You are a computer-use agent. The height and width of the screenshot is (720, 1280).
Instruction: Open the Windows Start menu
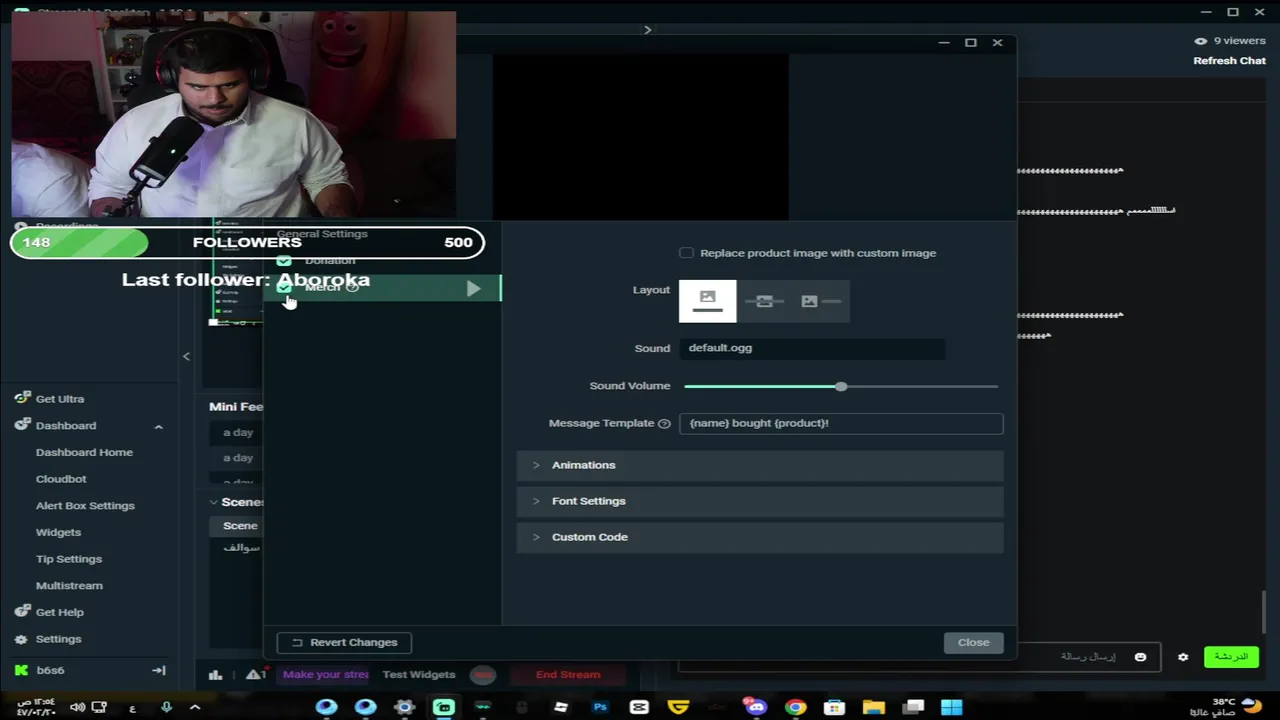951,707
